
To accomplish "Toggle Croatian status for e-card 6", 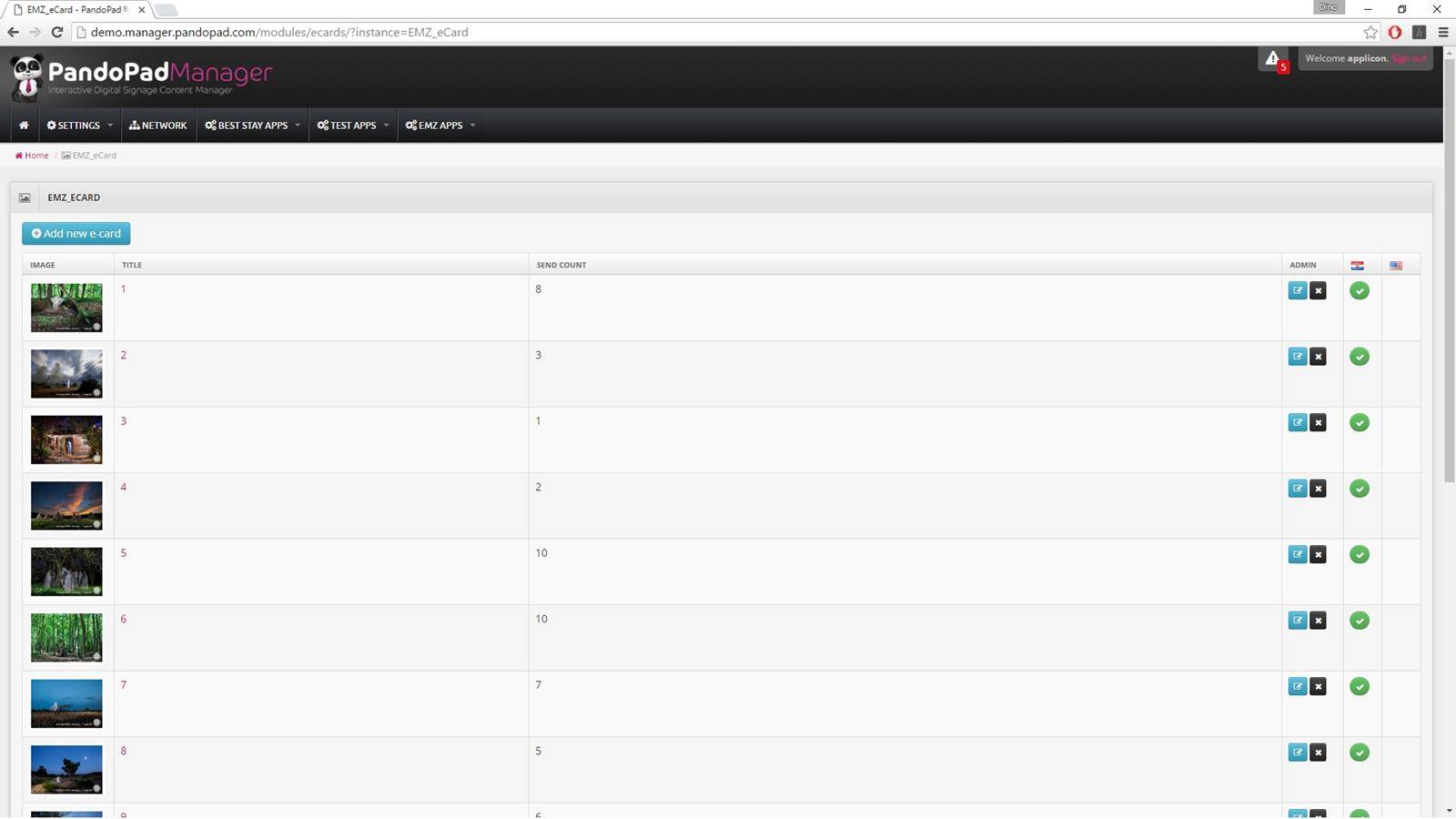I will click(x=1360, y=621).
